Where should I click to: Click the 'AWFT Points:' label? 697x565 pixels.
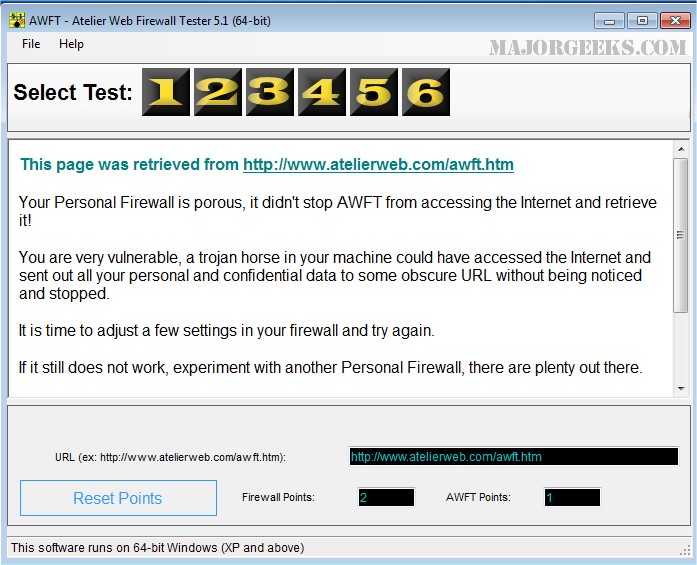[478, 497]
